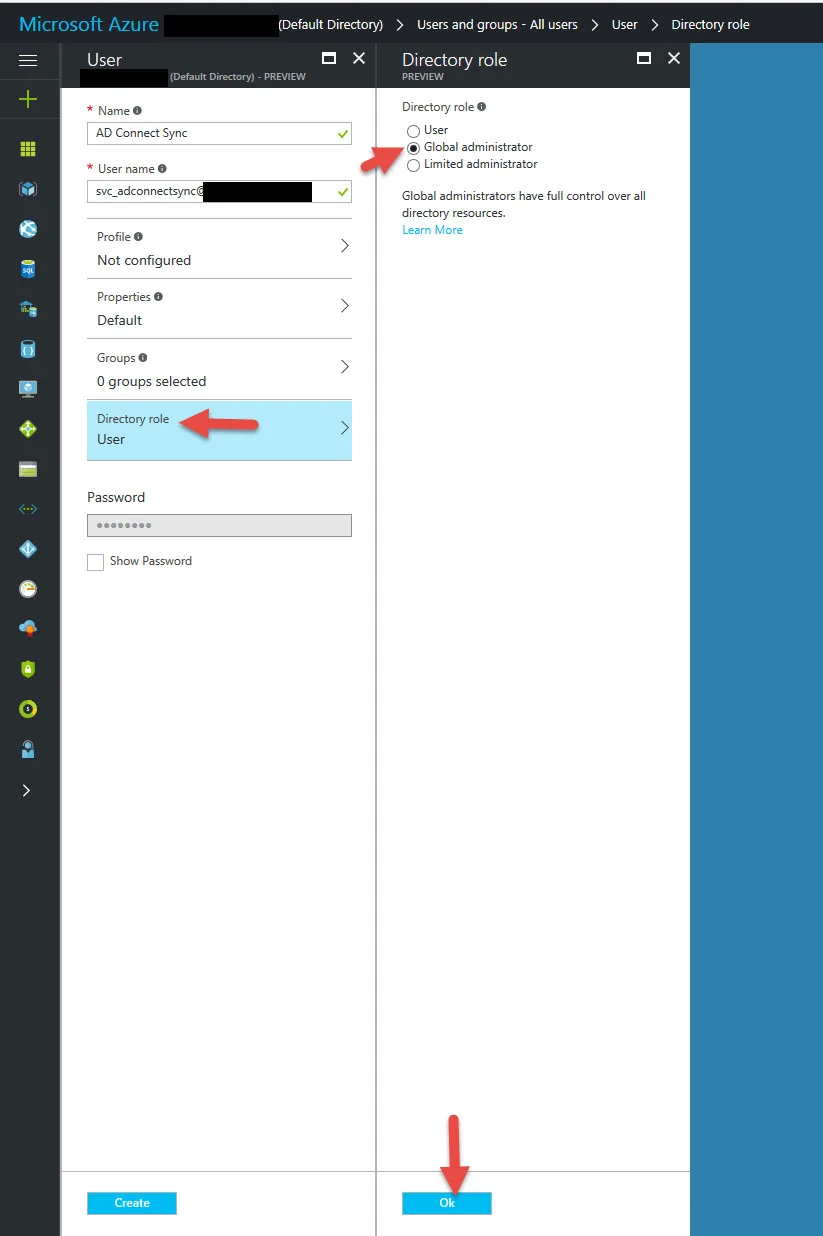
Task: Open Virtual machines monitor icon
Action: point(28,389)
